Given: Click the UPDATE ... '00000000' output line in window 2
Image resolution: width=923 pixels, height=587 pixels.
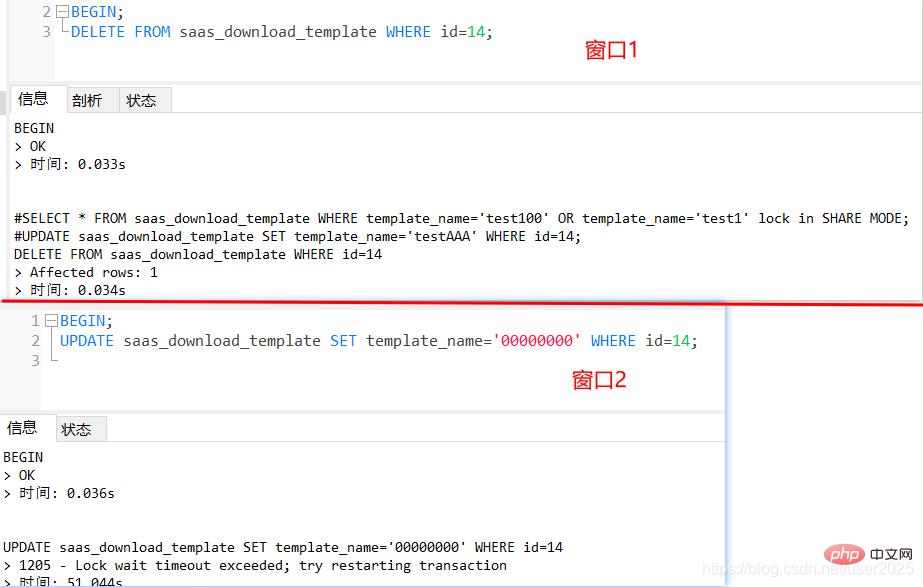Looking at the screenshot, I should (x=283, y=548).
